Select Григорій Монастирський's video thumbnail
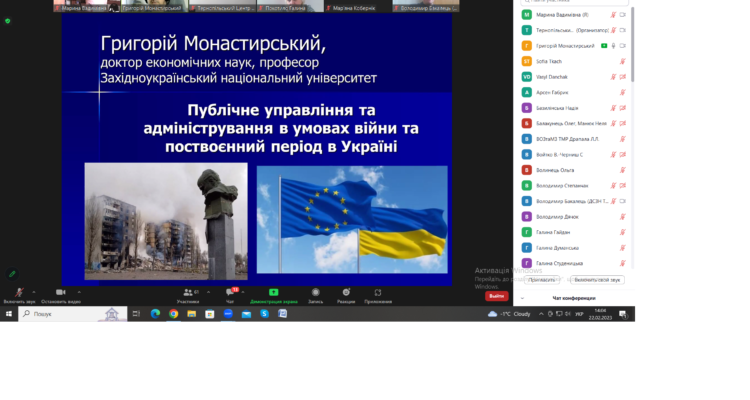Screen dimensions: 750x400 (154, 6)
